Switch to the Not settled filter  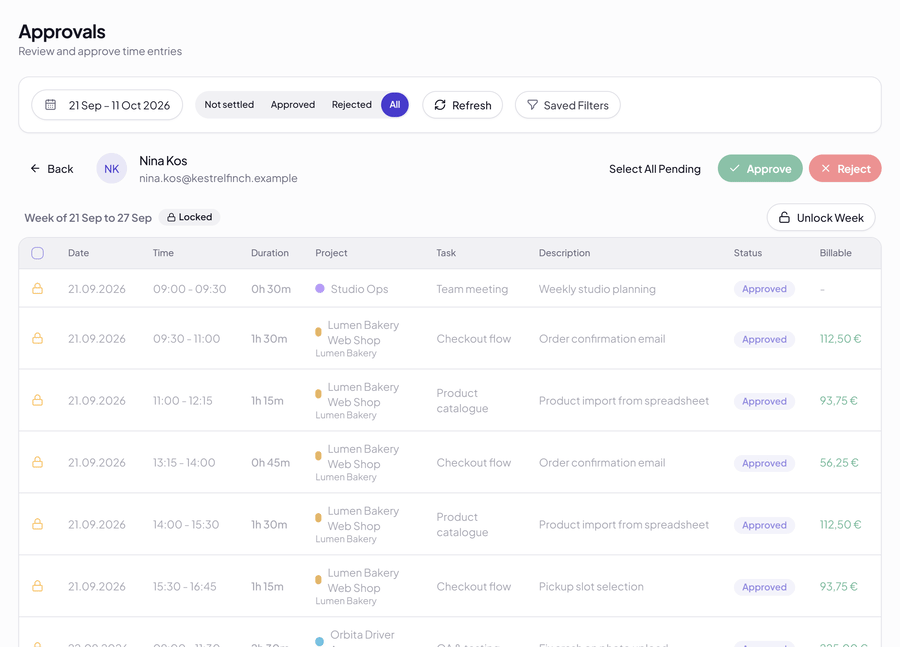(x=229, y=104)
